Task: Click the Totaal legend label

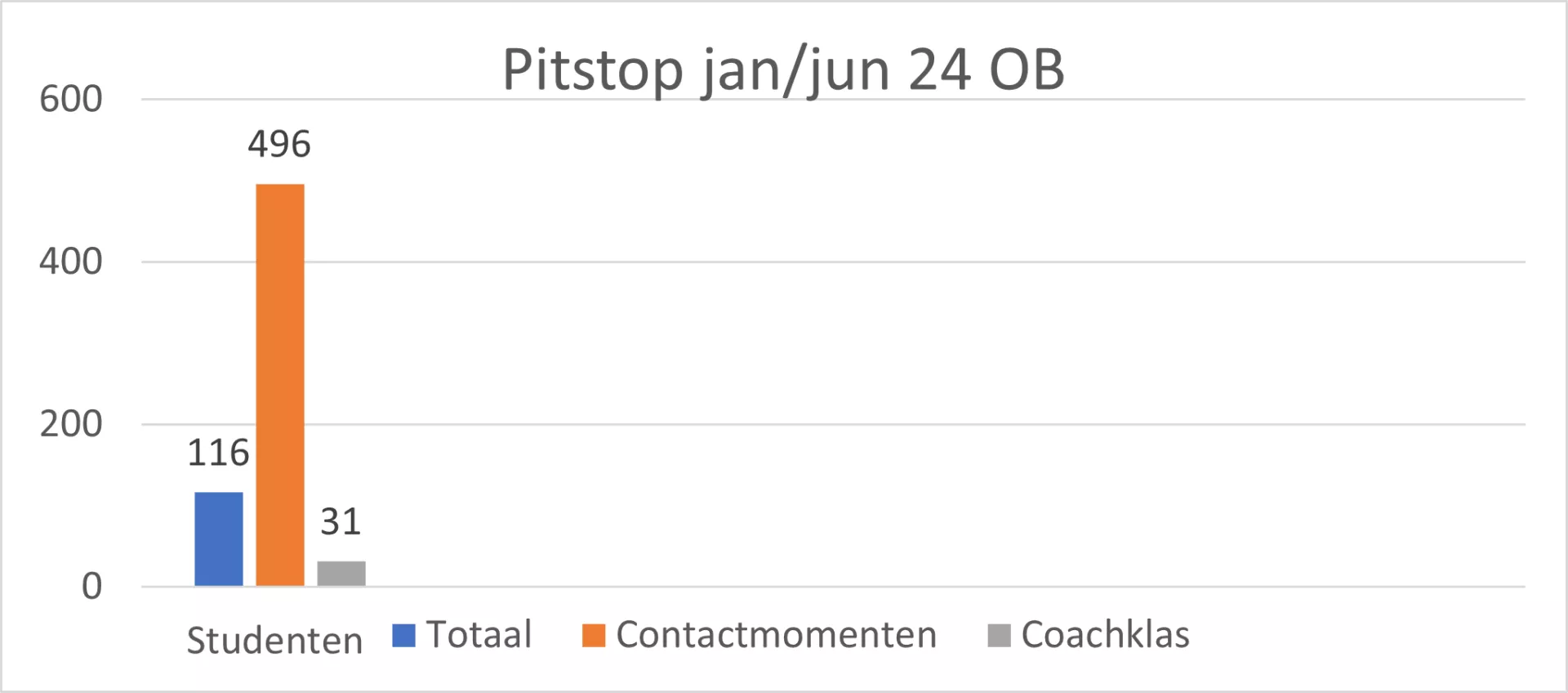Action: 479,634
